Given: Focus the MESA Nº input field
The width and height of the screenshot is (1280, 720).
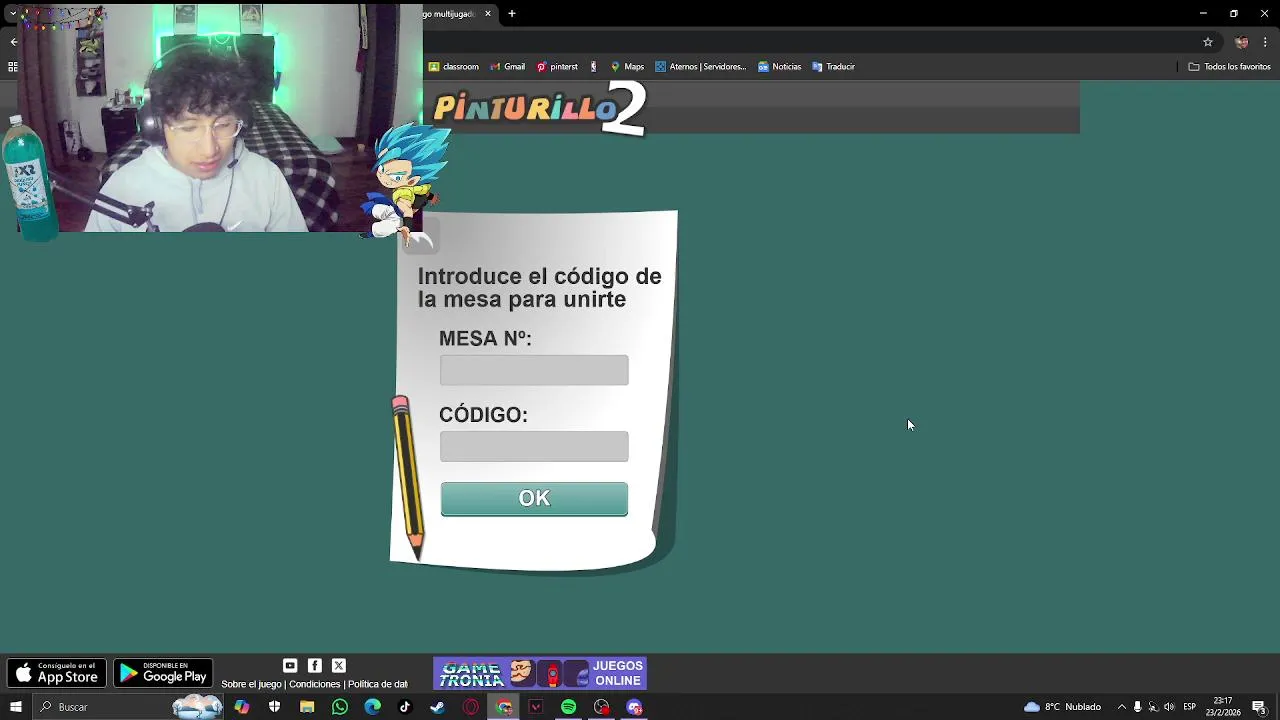Looking at the screenshot, I should tap(534, 370).
